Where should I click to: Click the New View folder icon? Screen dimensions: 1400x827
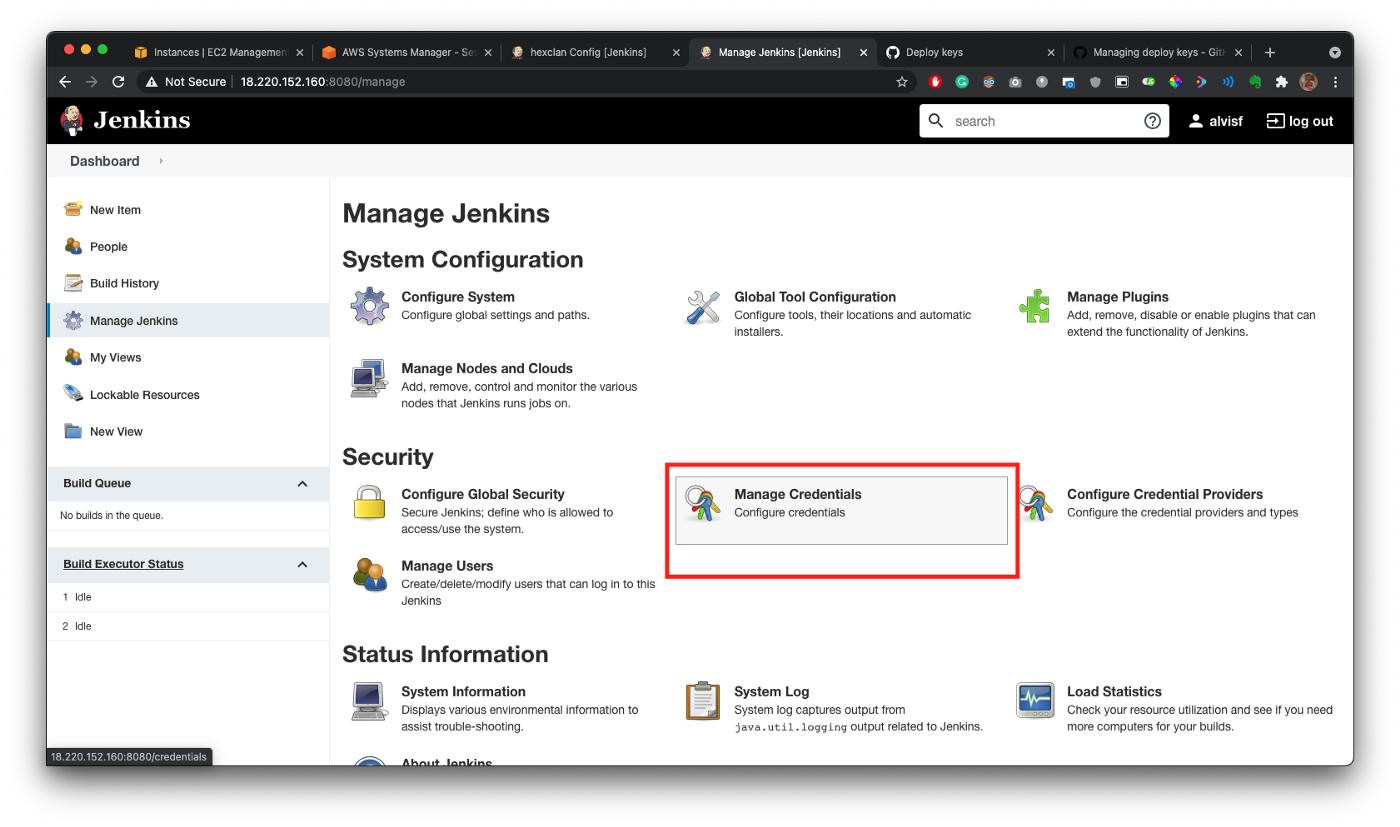[x=73, y=431]
